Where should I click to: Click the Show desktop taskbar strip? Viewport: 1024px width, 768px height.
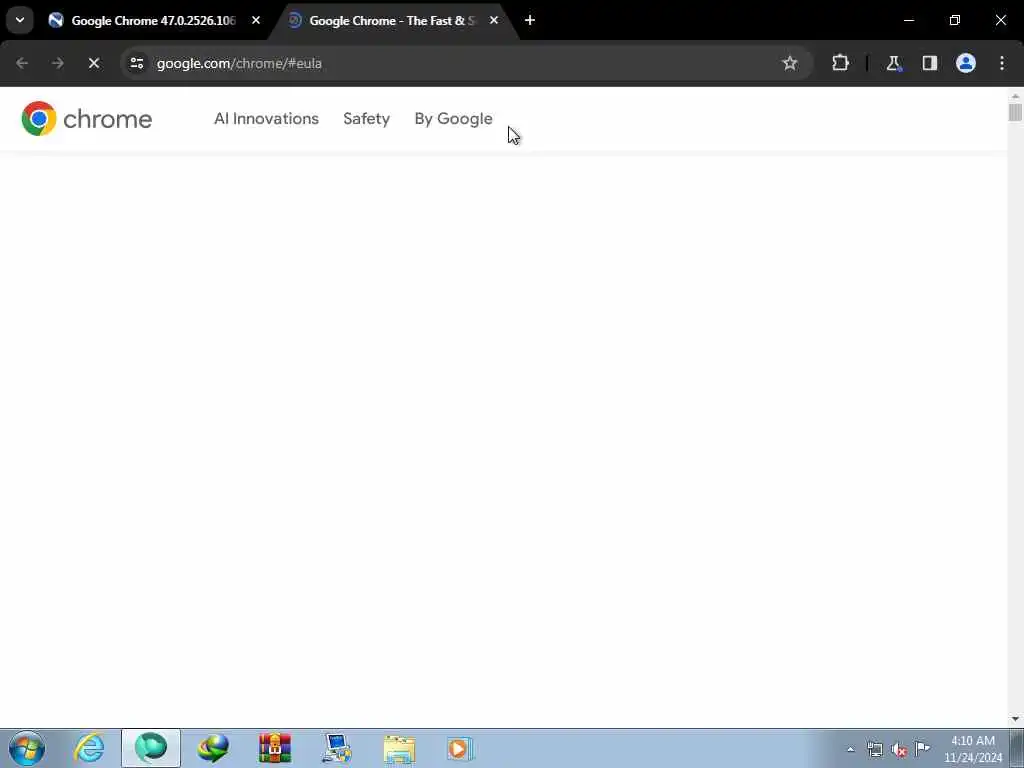pyautogui.click(x=1018, y=748)
